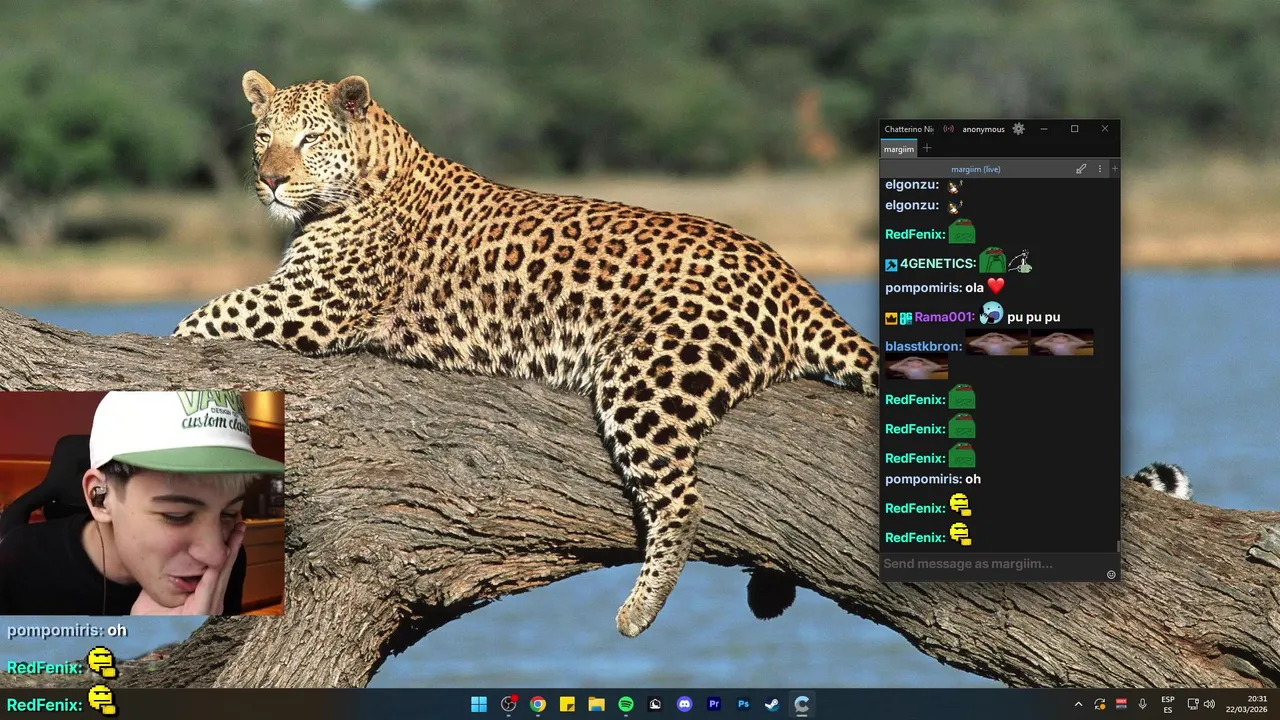Image resolution: width=1280 pixels, height=720 pixels.
Task: Open Discord from taskbar
Action: click(684, 704)
